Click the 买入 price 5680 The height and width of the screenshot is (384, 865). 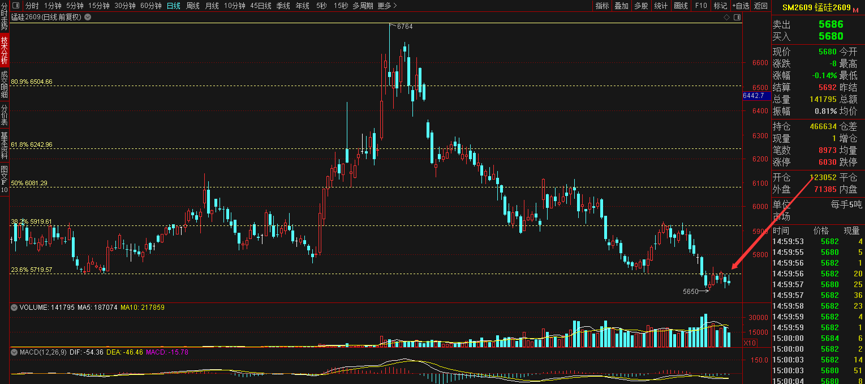coord(831,36)
